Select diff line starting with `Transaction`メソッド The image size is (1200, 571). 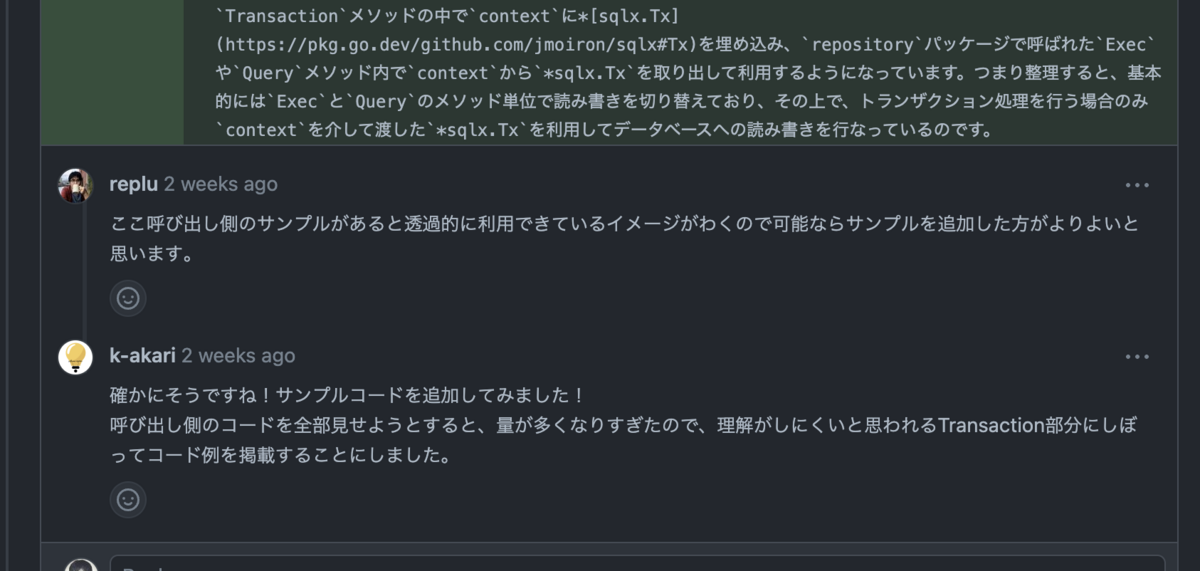click(432, 16)
